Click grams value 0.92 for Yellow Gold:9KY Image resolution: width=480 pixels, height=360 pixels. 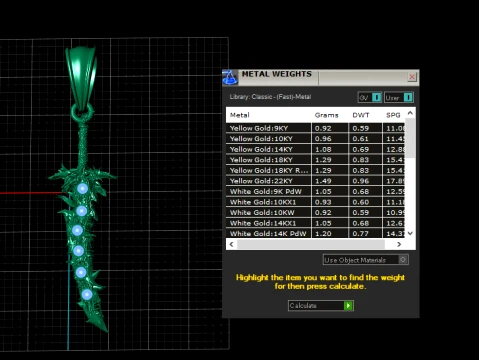323,128
